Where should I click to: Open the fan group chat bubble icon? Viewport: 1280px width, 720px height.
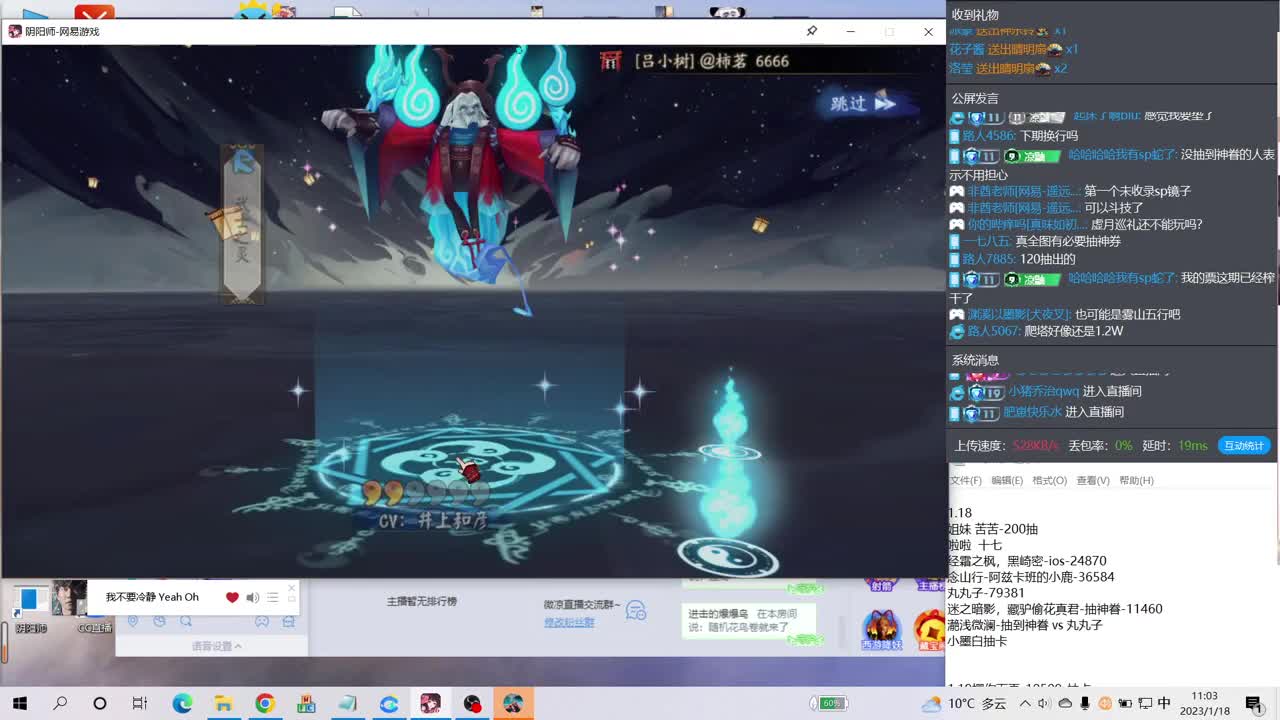click(635, 611)
